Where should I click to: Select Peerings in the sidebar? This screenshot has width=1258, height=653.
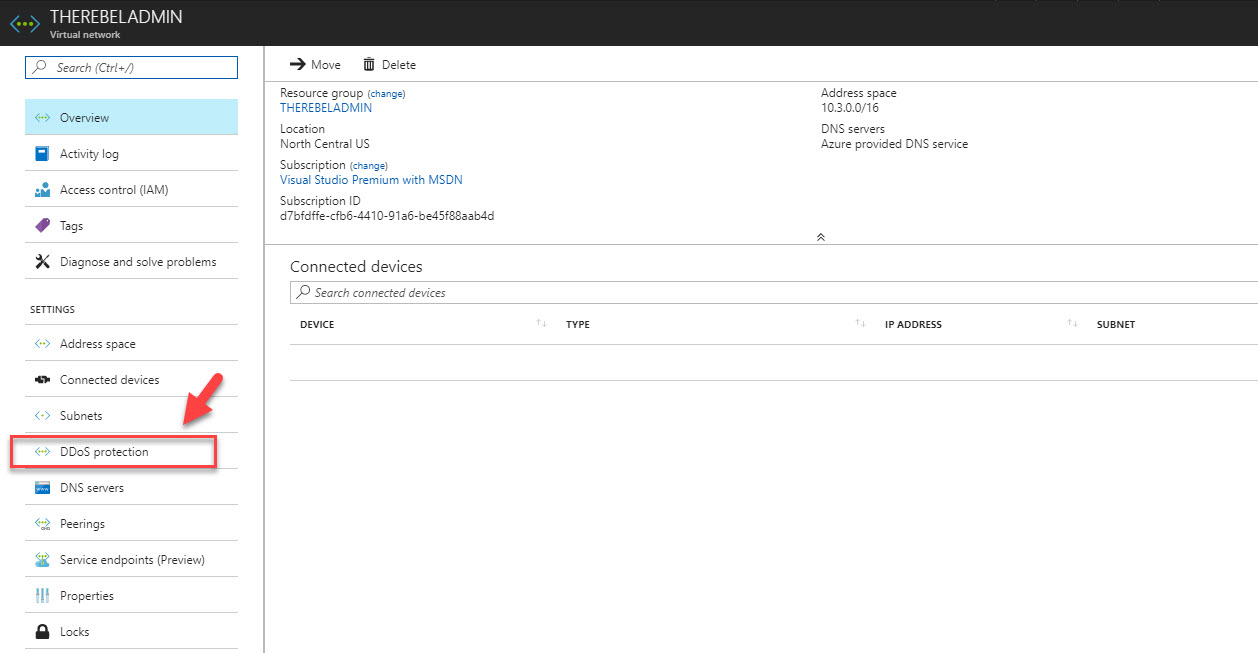(x=82, y=524)
